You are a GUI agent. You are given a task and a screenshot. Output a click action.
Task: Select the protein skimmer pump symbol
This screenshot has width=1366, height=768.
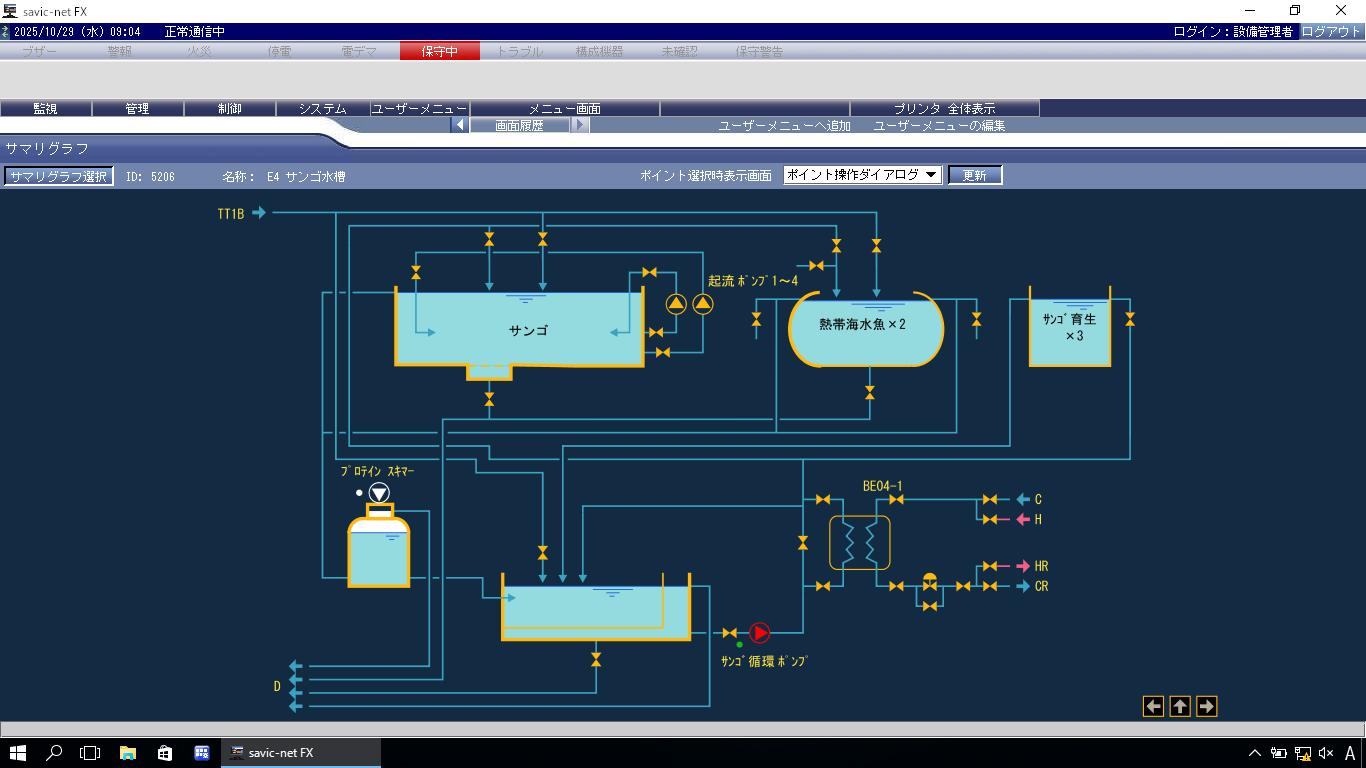(x=379, y=493)
